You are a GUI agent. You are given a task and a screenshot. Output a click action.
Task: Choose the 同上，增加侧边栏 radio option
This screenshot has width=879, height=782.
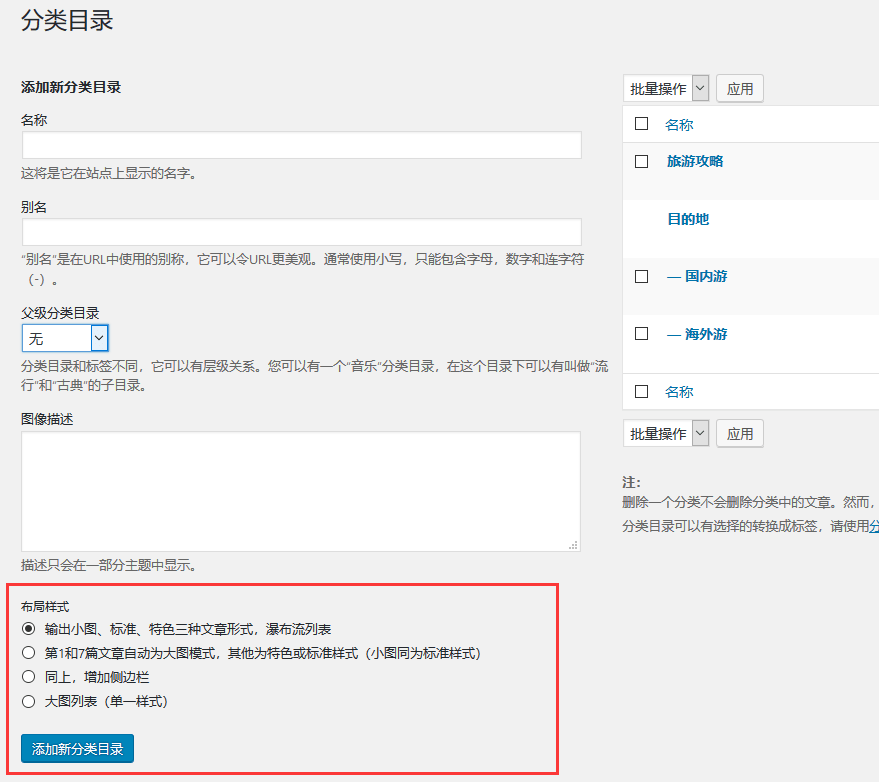(28, 677)
